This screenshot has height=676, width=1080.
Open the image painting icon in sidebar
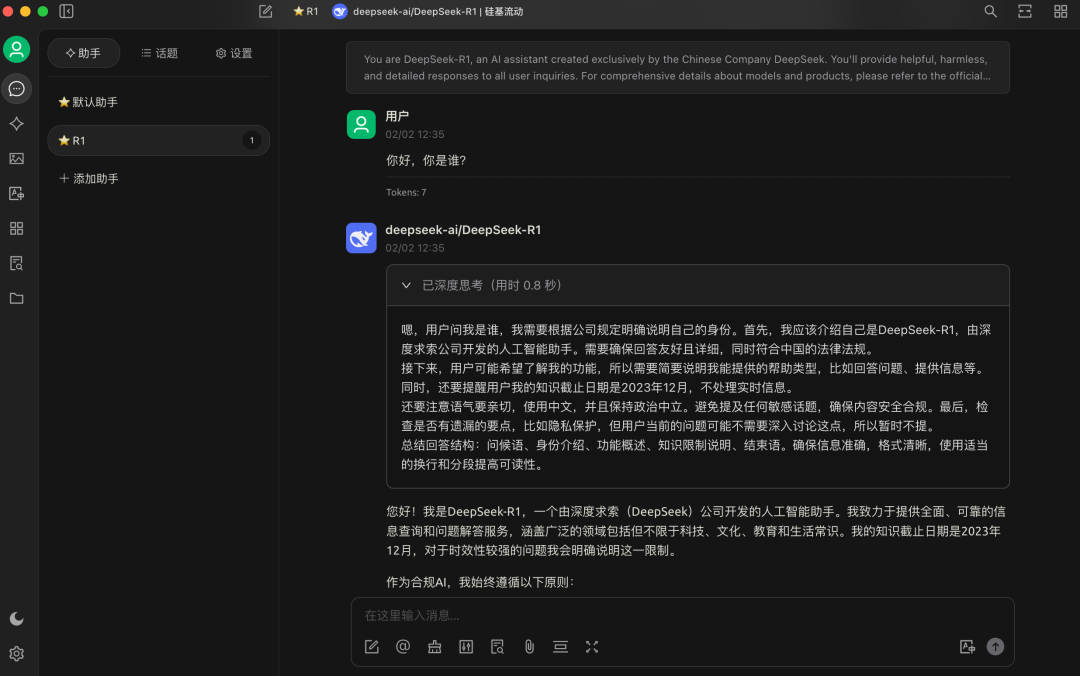click(x=17, y=158)
